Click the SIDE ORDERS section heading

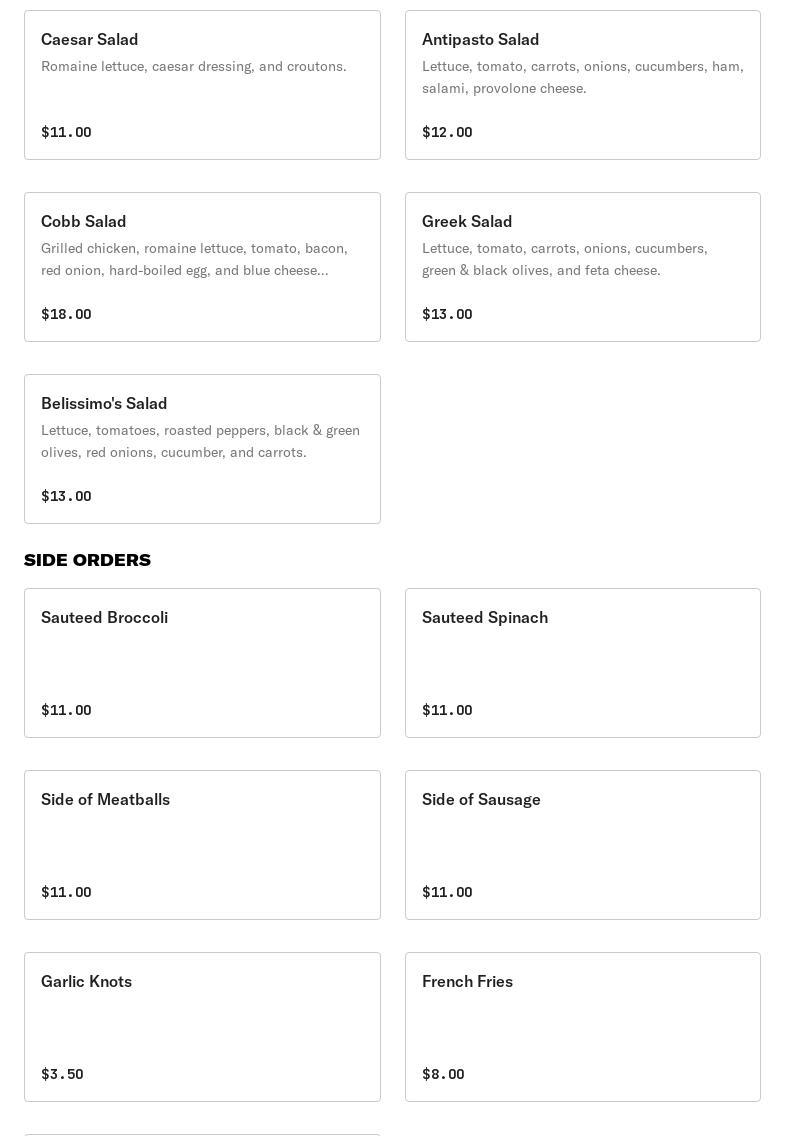pos(88,560)
